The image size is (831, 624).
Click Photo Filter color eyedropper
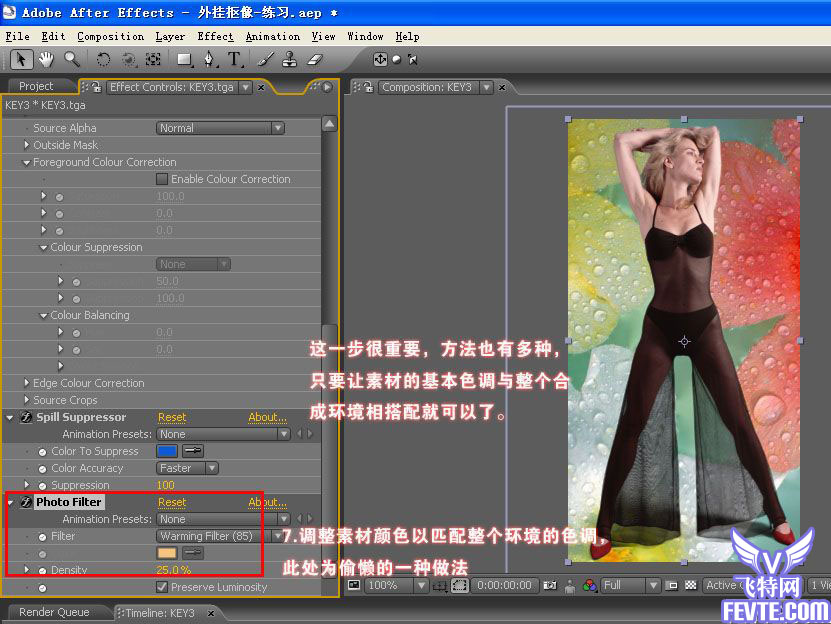tap(193, 553)
